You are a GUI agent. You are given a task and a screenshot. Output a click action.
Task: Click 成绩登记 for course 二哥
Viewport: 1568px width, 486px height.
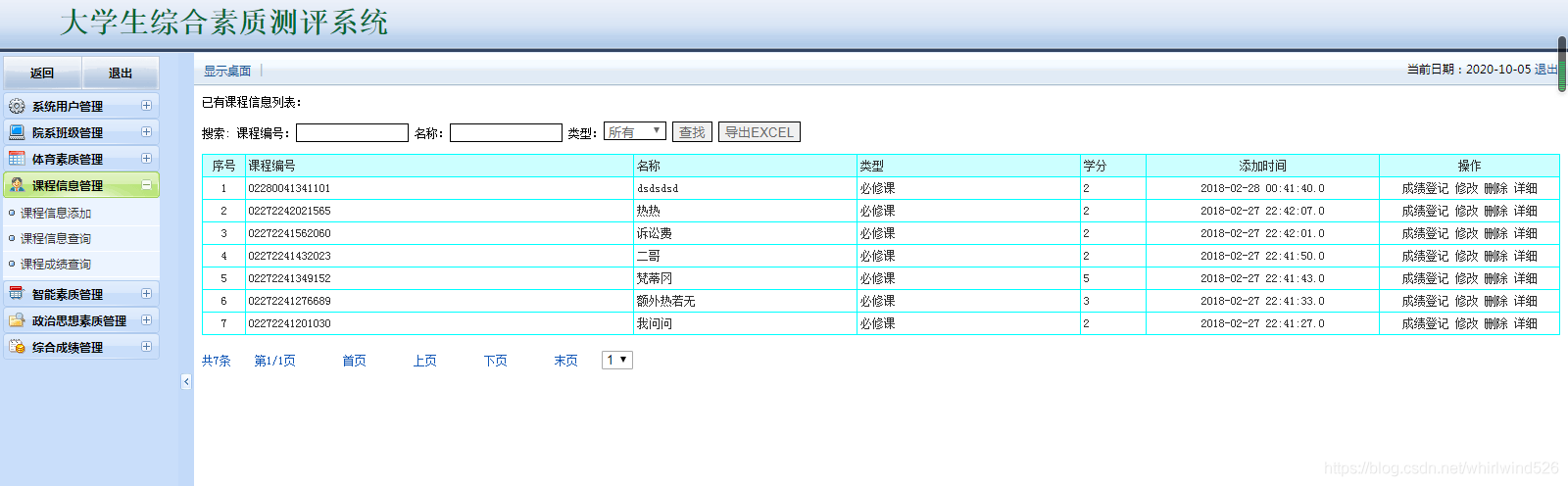(1425, 256)
